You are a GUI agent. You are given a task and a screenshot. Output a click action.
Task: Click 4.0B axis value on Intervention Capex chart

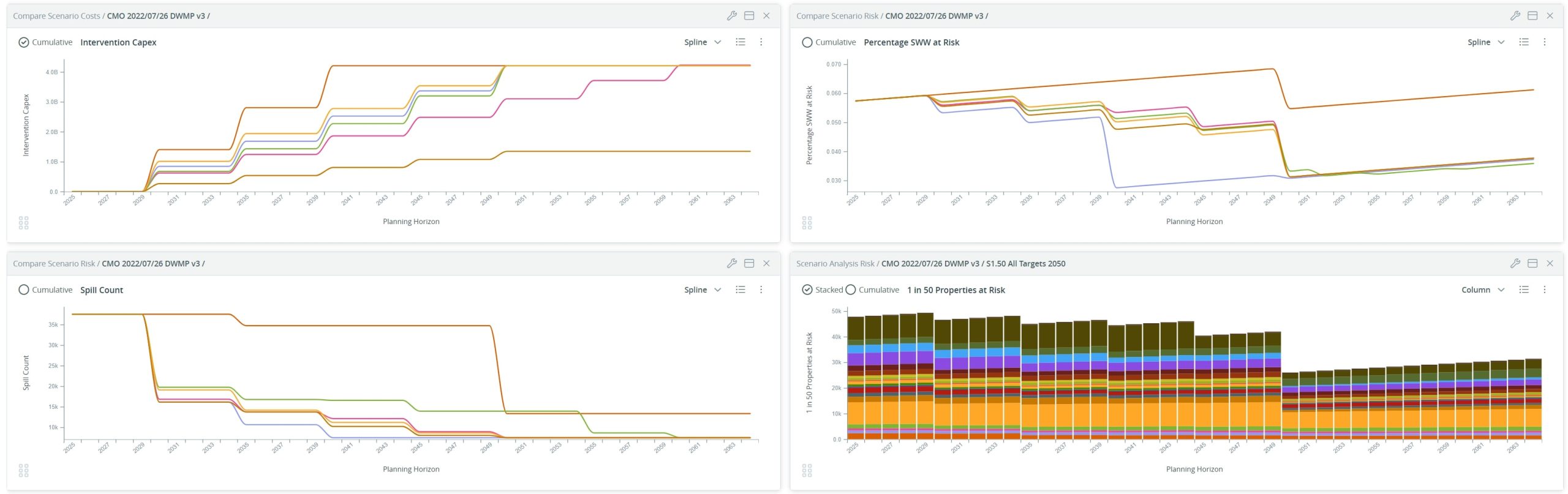point(52,72)
